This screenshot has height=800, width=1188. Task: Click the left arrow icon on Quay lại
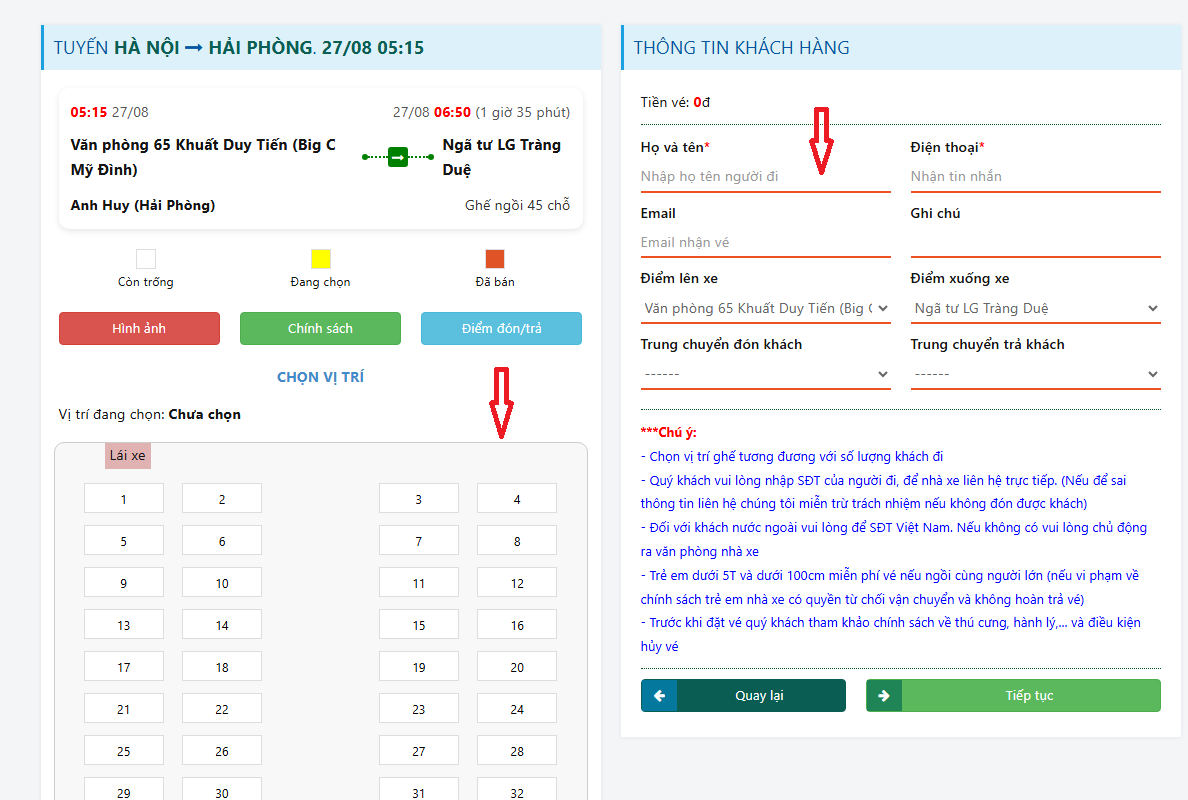659,696
